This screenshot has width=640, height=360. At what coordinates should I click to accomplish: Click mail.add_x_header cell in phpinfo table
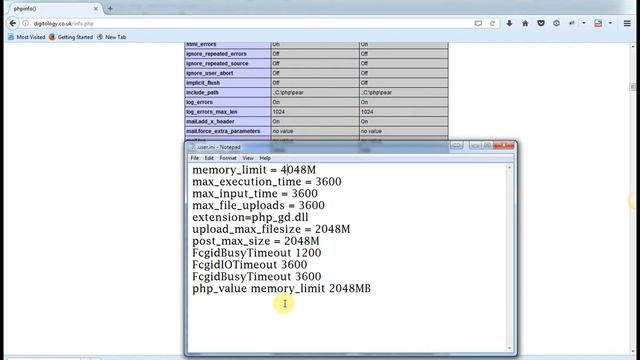[227, 122]
